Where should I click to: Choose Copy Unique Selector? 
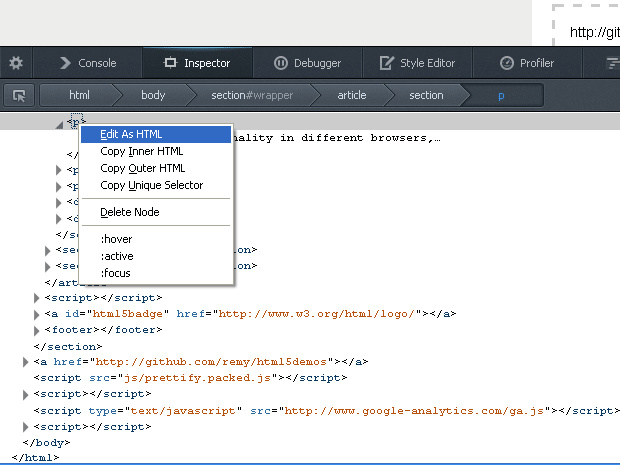tap(156, 185)
